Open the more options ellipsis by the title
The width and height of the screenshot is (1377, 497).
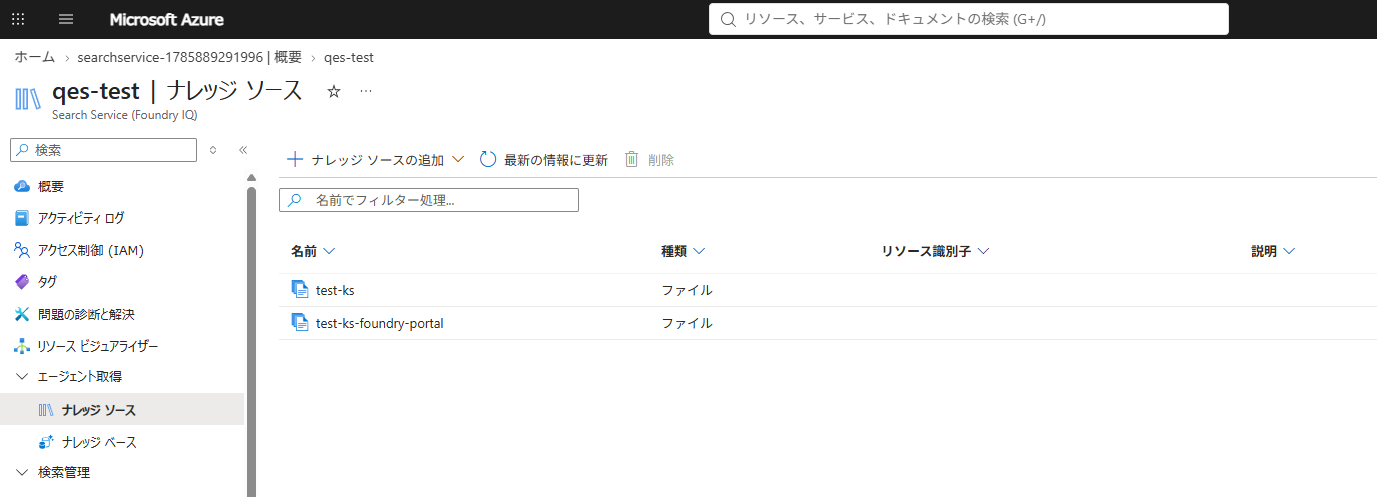coord(366,91)
